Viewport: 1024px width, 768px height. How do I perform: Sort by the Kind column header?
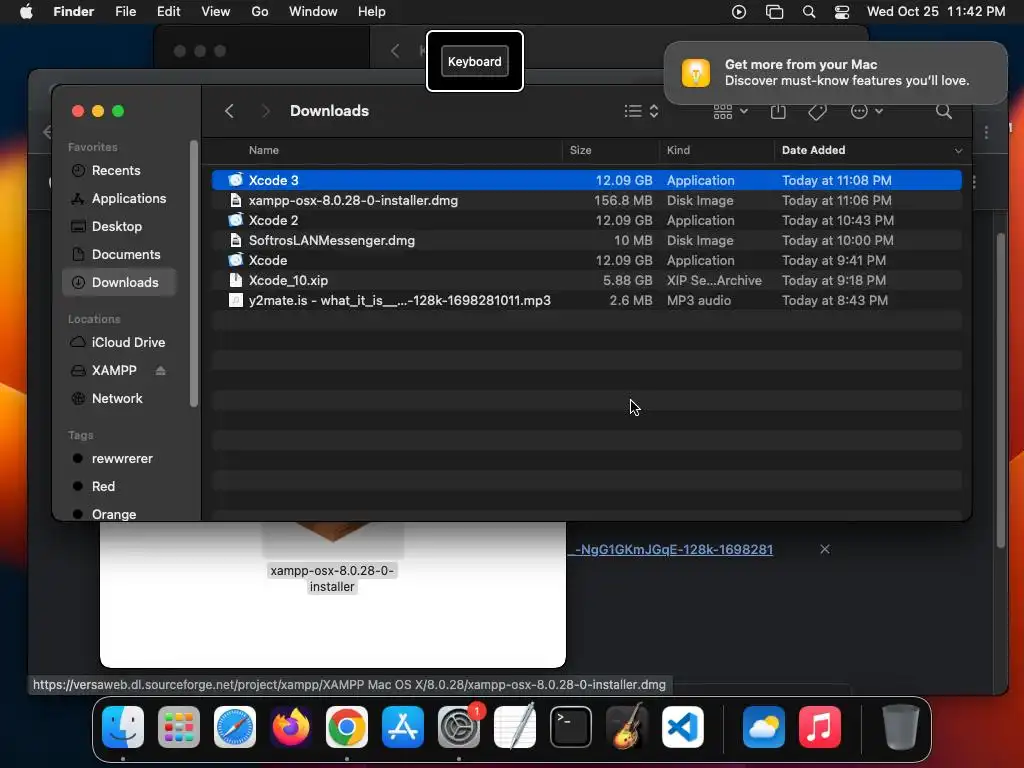[678, 150]
